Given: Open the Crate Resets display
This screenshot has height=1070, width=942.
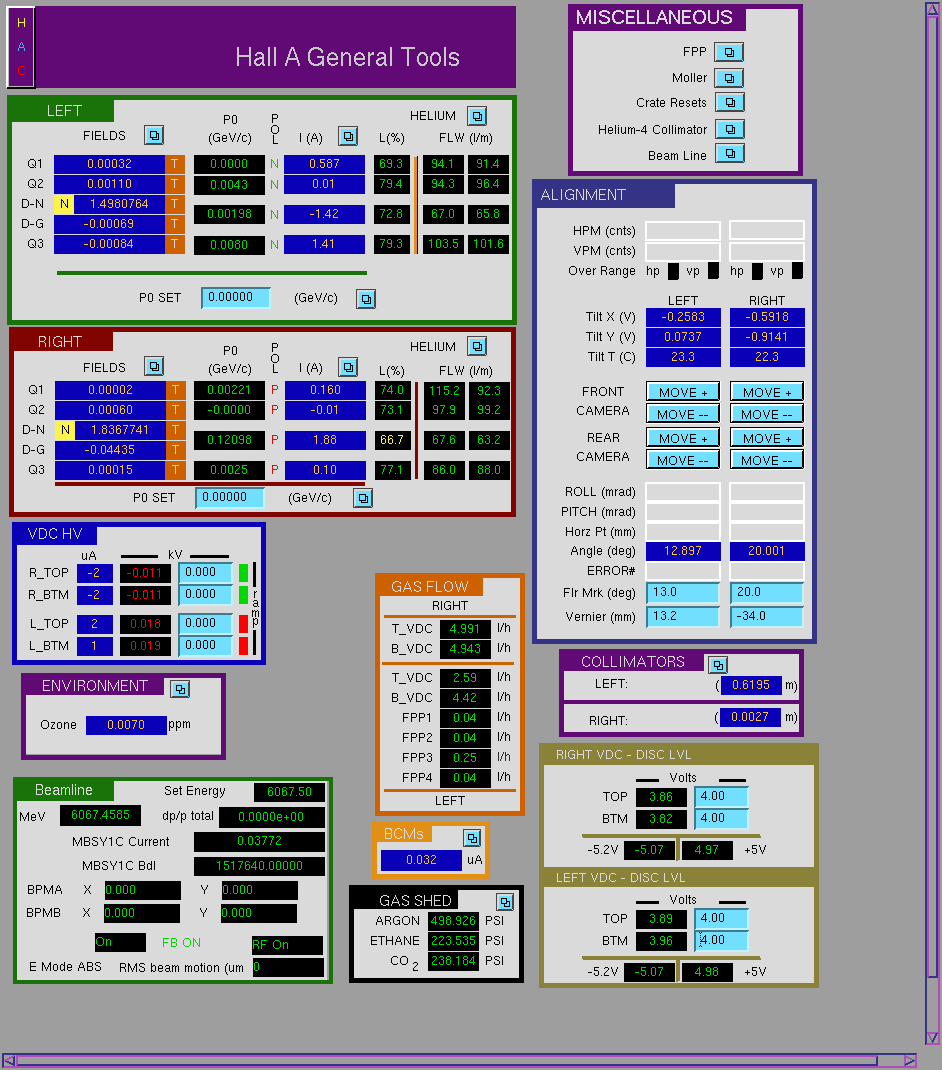Looking at the screenshot, I should [x=730, y=102].
